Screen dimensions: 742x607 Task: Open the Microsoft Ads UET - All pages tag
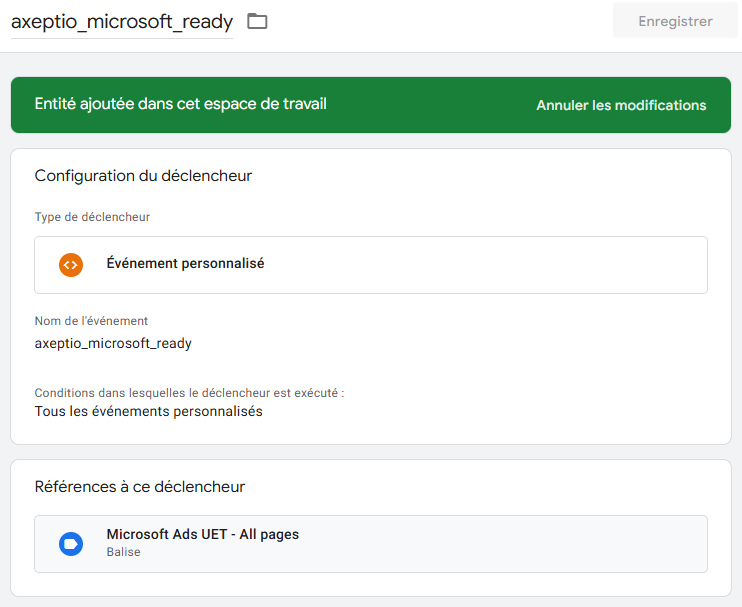371,544
